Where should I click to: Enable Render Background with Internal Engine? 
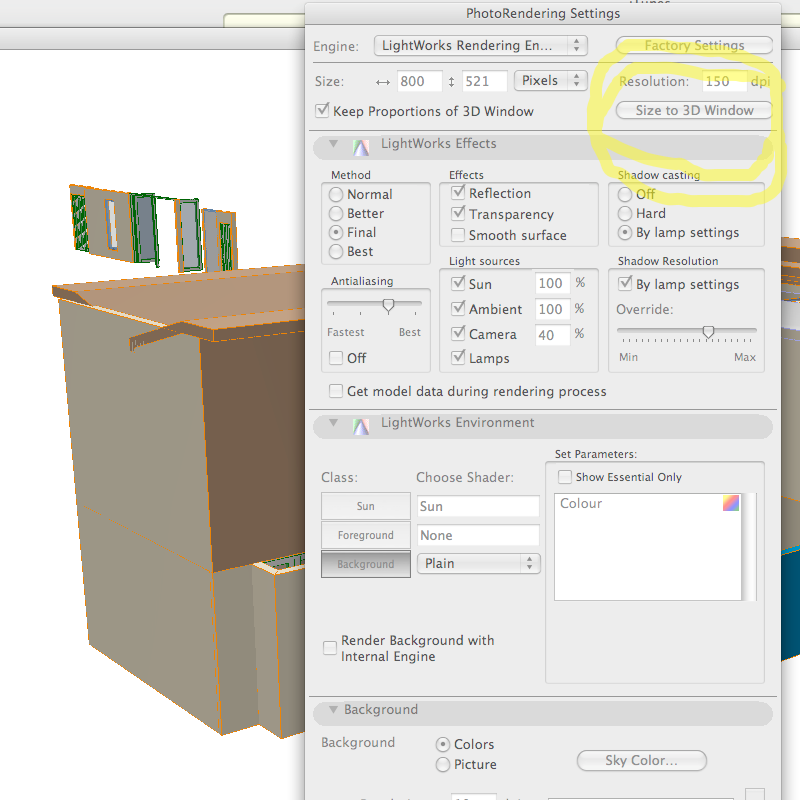[x=330, y=648]
